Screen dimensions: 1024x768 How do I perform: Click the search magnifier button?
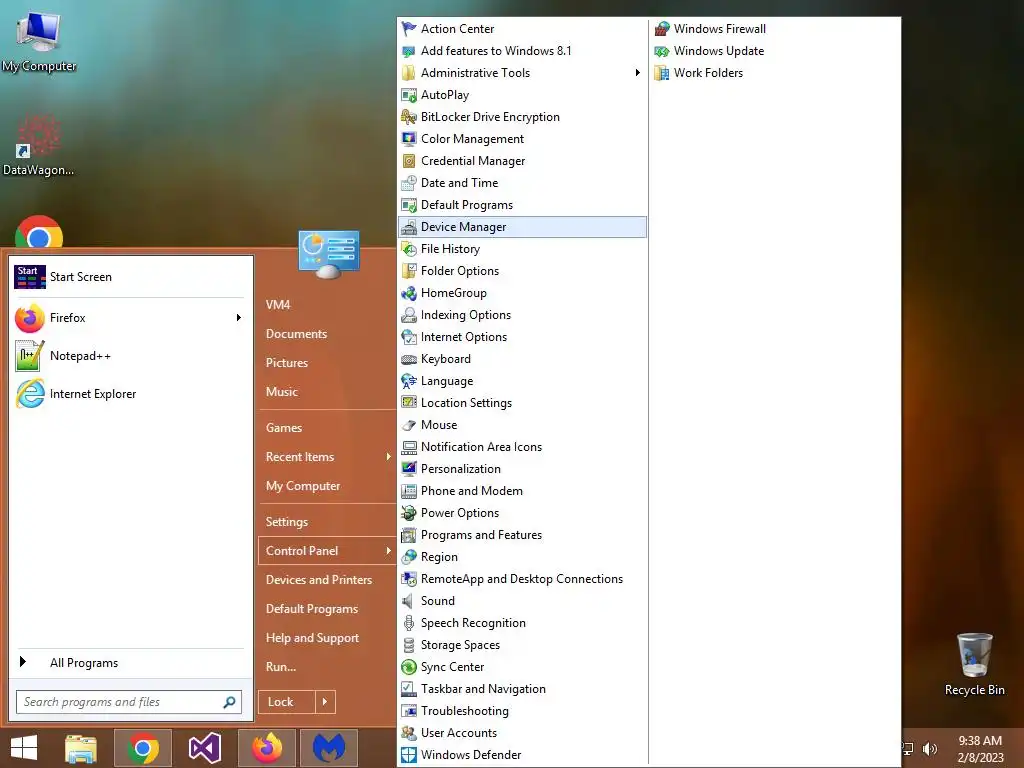click(x=229, y=702)
